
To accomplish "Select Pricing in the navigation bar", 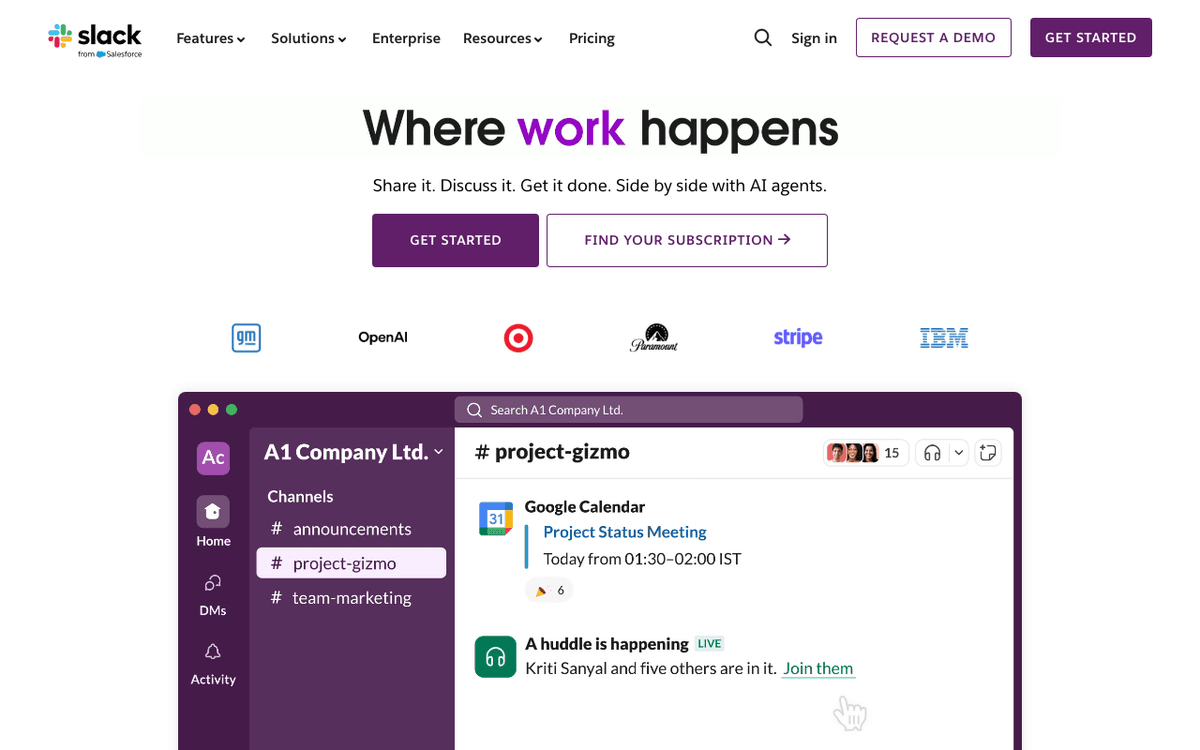I will (x=591, y=38).
